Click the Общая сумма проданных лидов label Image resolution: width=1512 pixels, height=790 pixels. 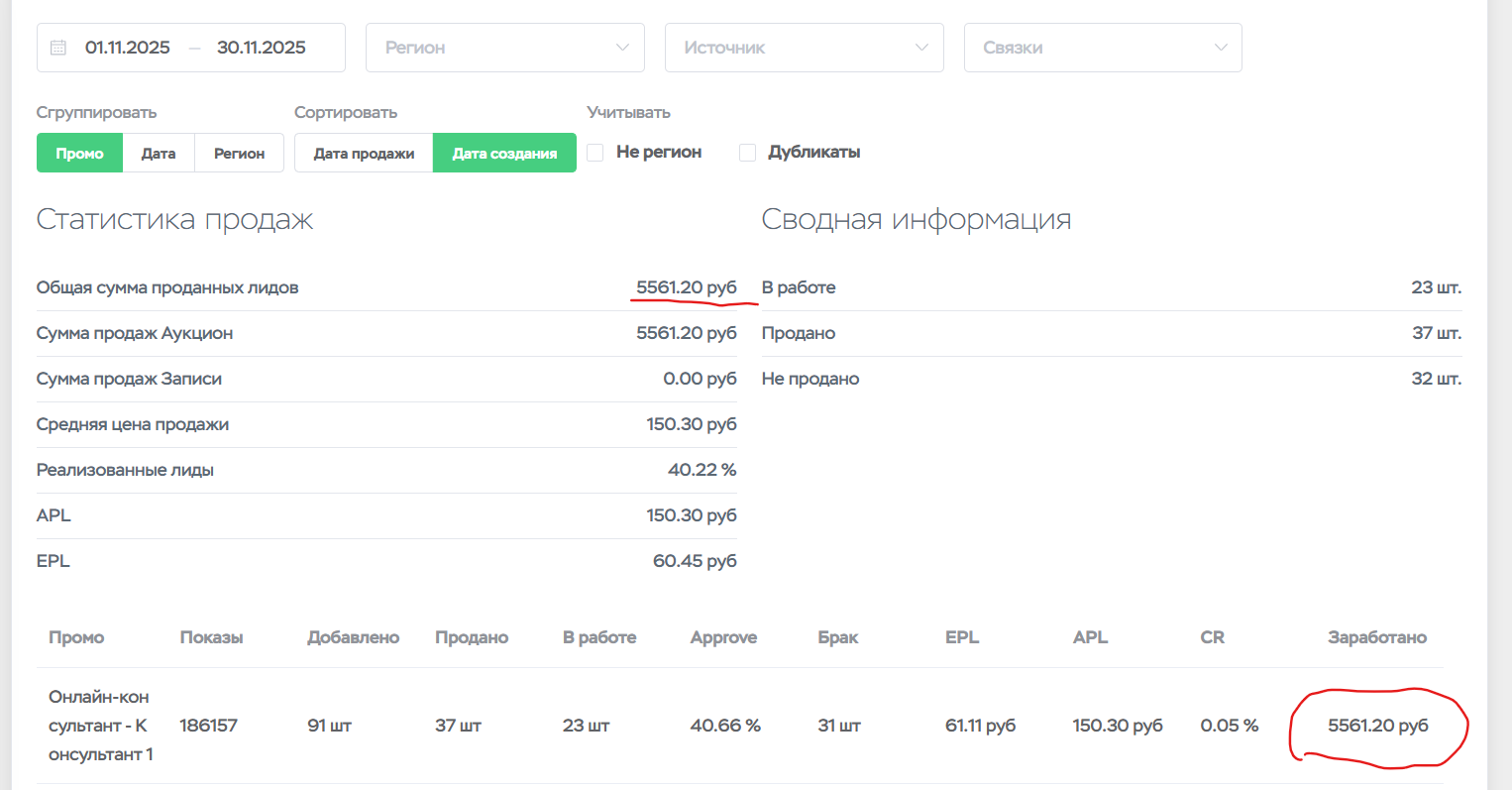point(167,287)
